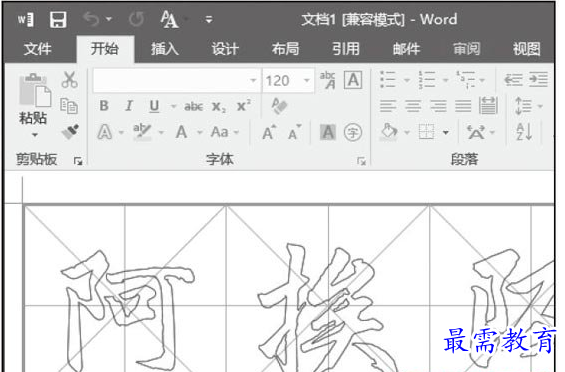Toggle superscript formatting
This screenshot has height=372, width=565.
point(244,105)
